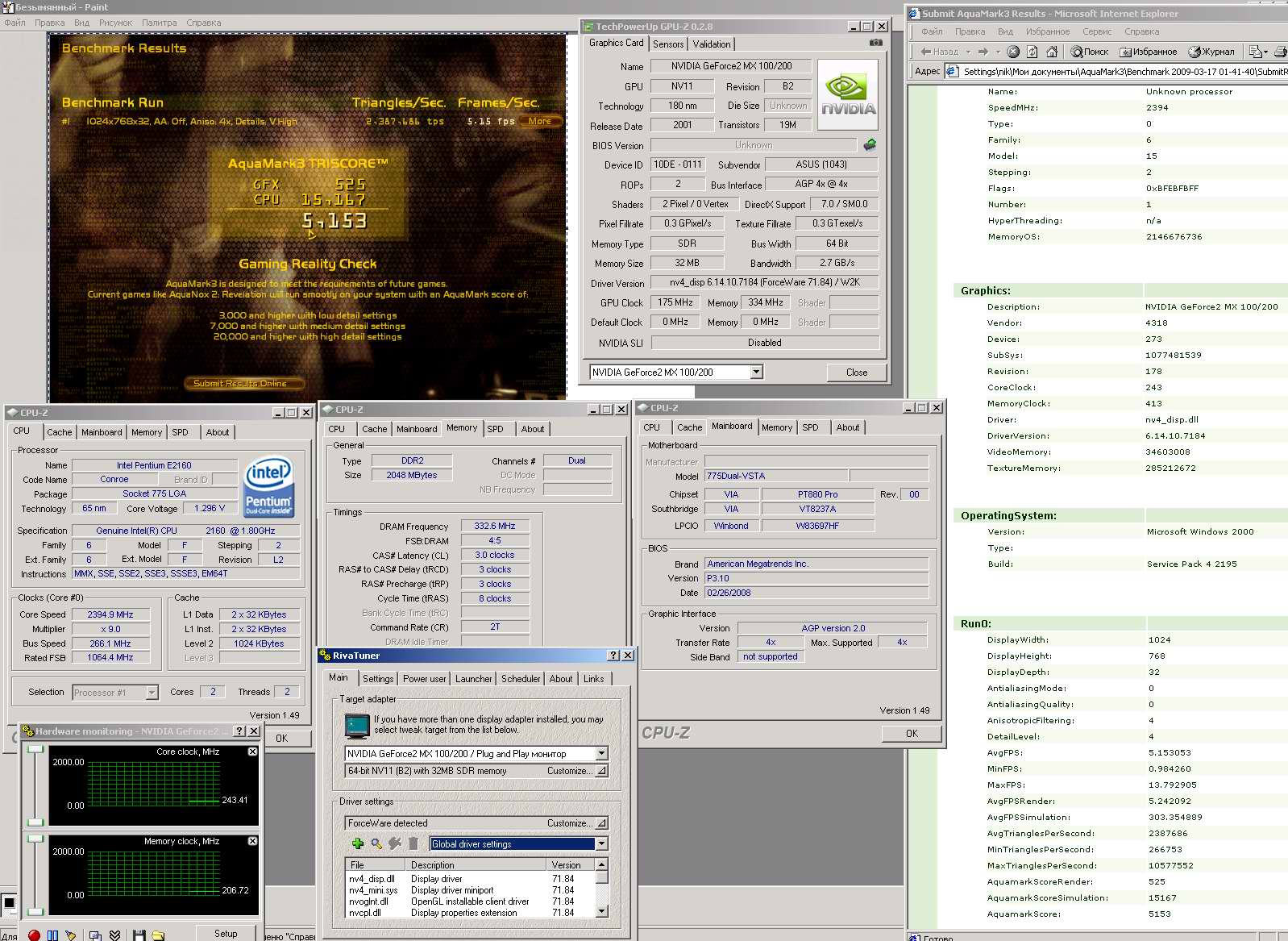Click the Поиск search button in Internet Explorer
The height and width of the screenshot is (941, 1288).
click(x=1090, y=52)
